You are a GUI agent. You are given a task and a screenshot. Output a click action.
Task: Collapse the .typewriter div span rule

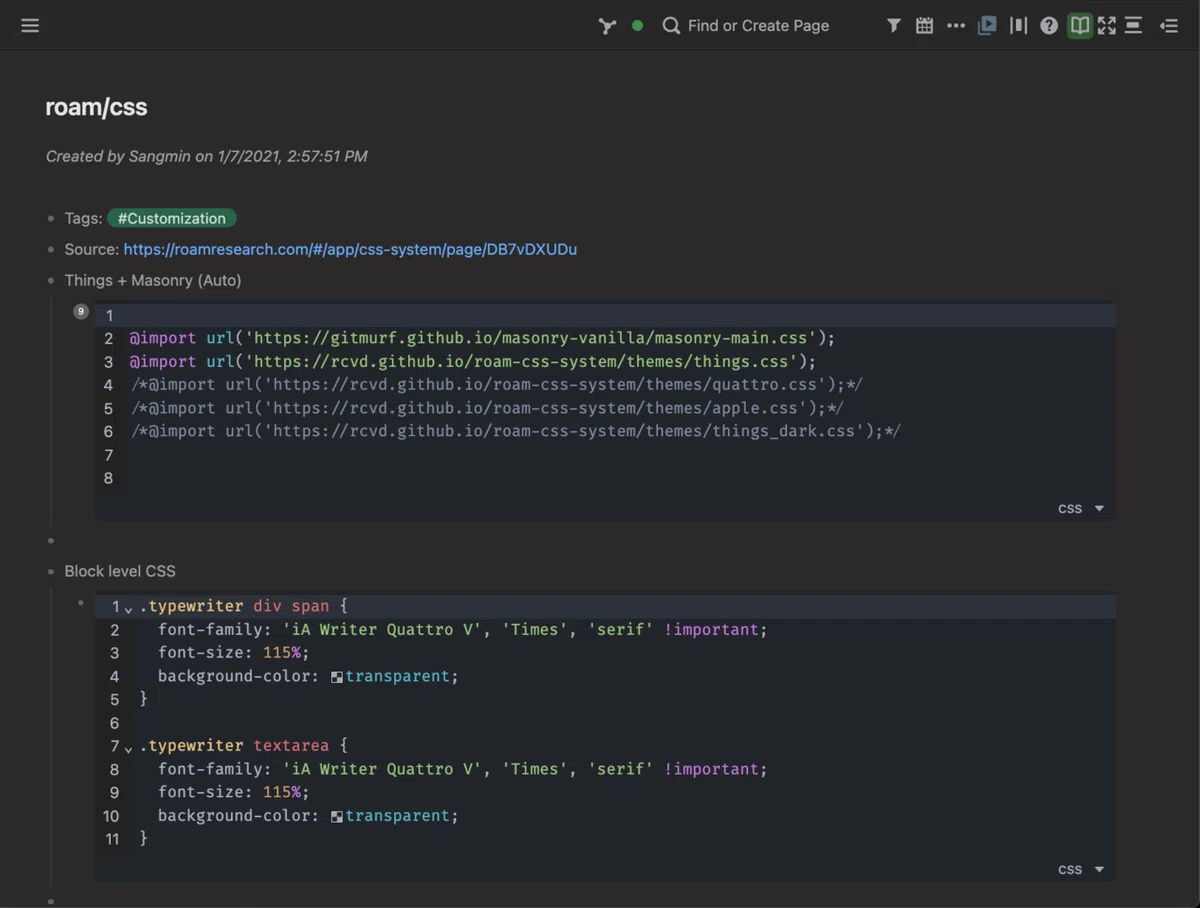point(128,609)
